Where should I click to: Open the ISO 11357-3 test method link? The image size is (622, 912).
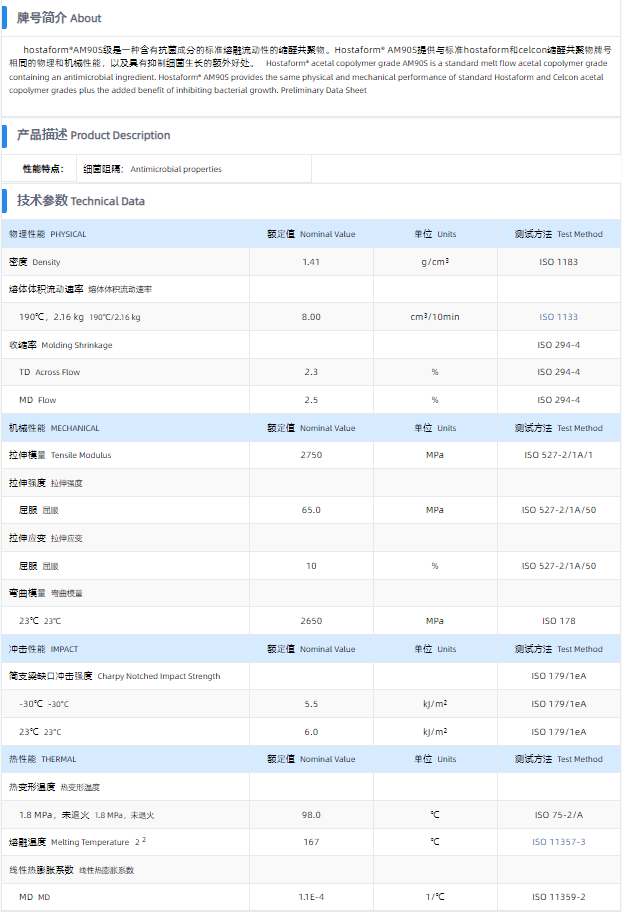[x=559, y=842]
